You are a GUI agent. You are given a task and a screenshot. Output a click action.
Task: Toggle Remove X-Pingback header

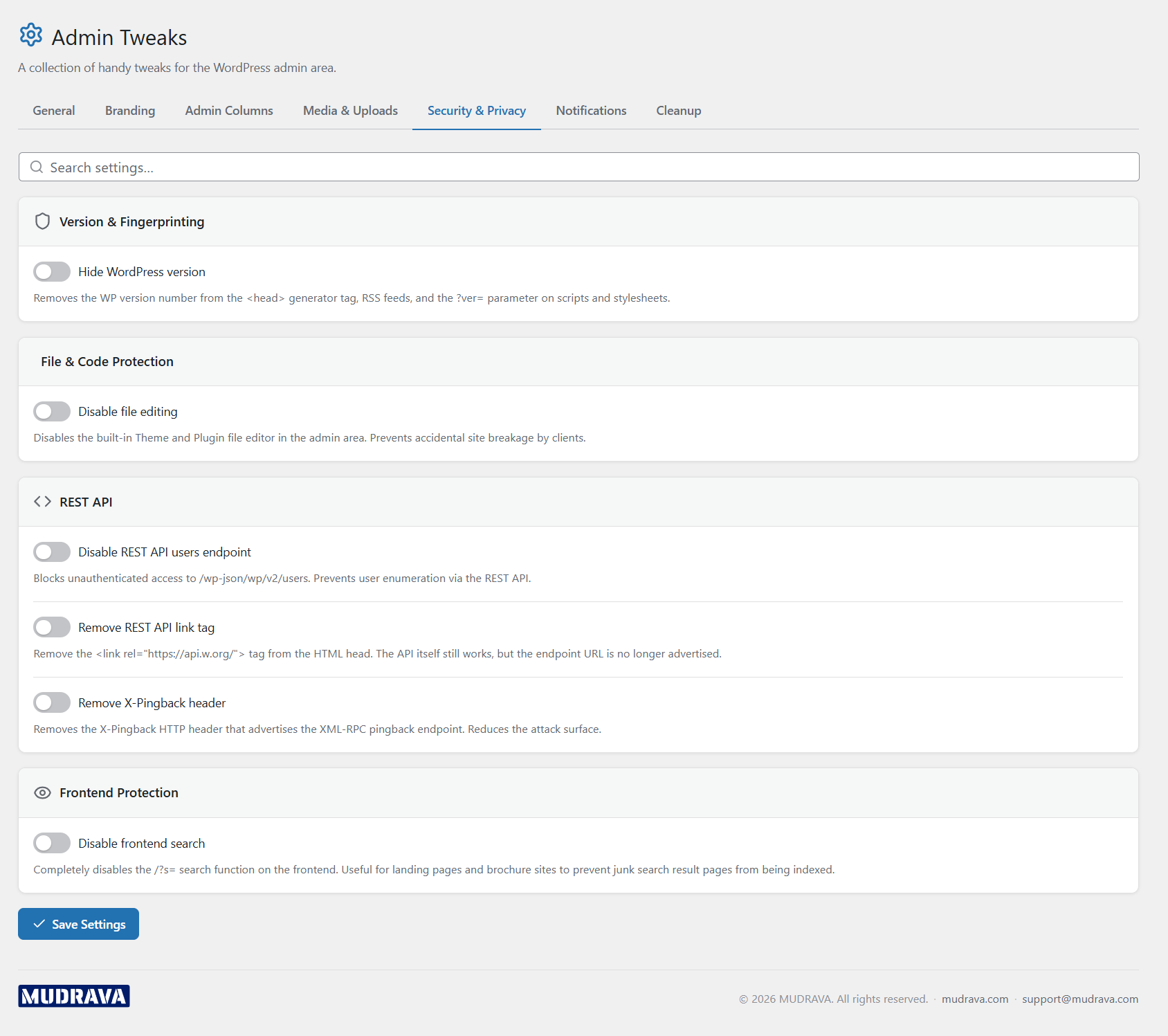51,702
